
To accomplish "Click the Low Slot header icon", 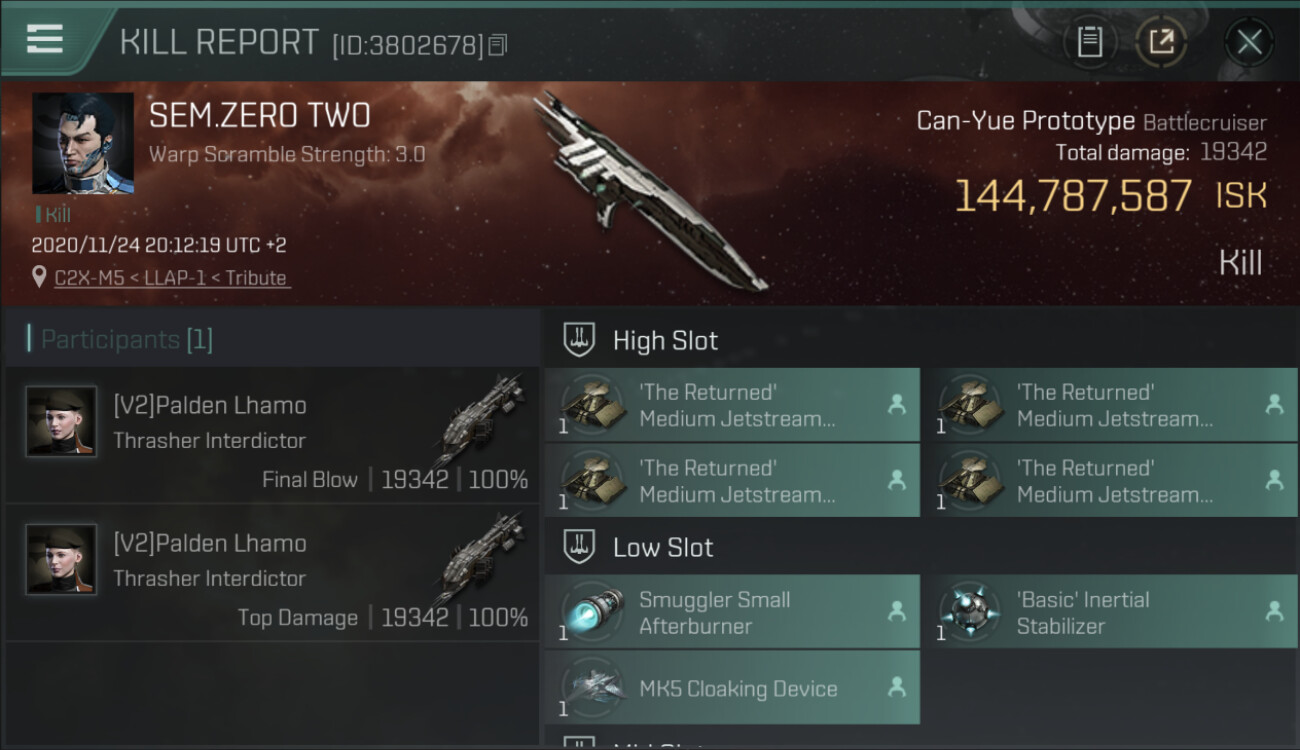I will (579, 547).
